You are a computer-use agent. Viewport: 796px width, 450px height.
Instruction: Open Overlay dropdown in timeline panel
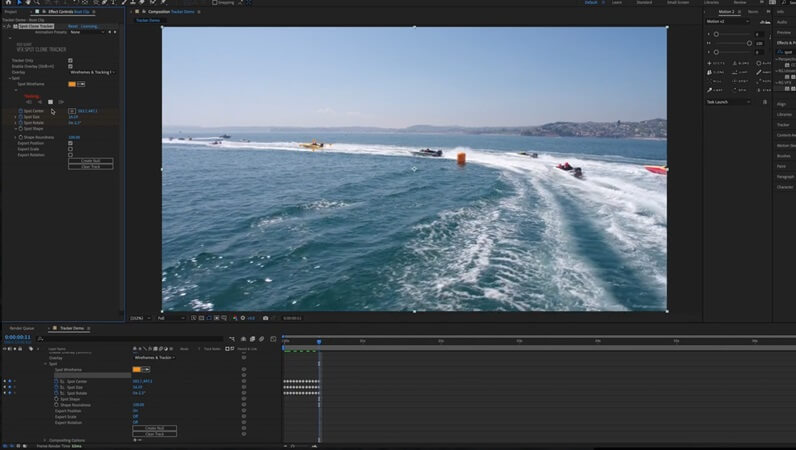pyautogui.click(x=154, y=358)
